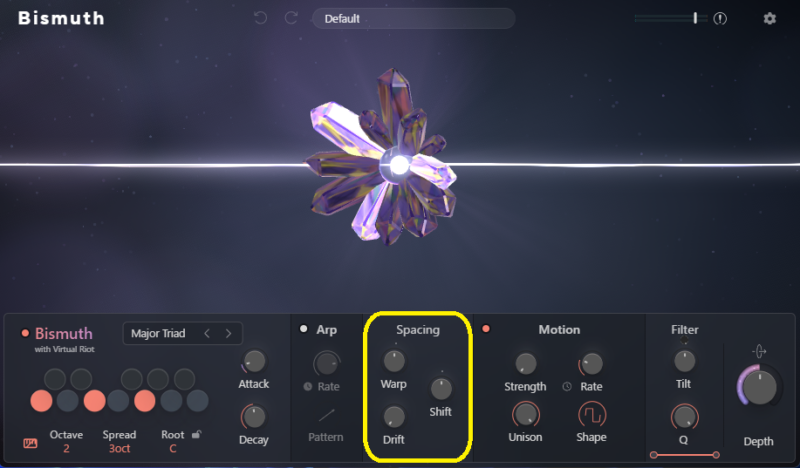Disable the Motion section toggle
Screen dimensions: 800x468
coord(486,329)
